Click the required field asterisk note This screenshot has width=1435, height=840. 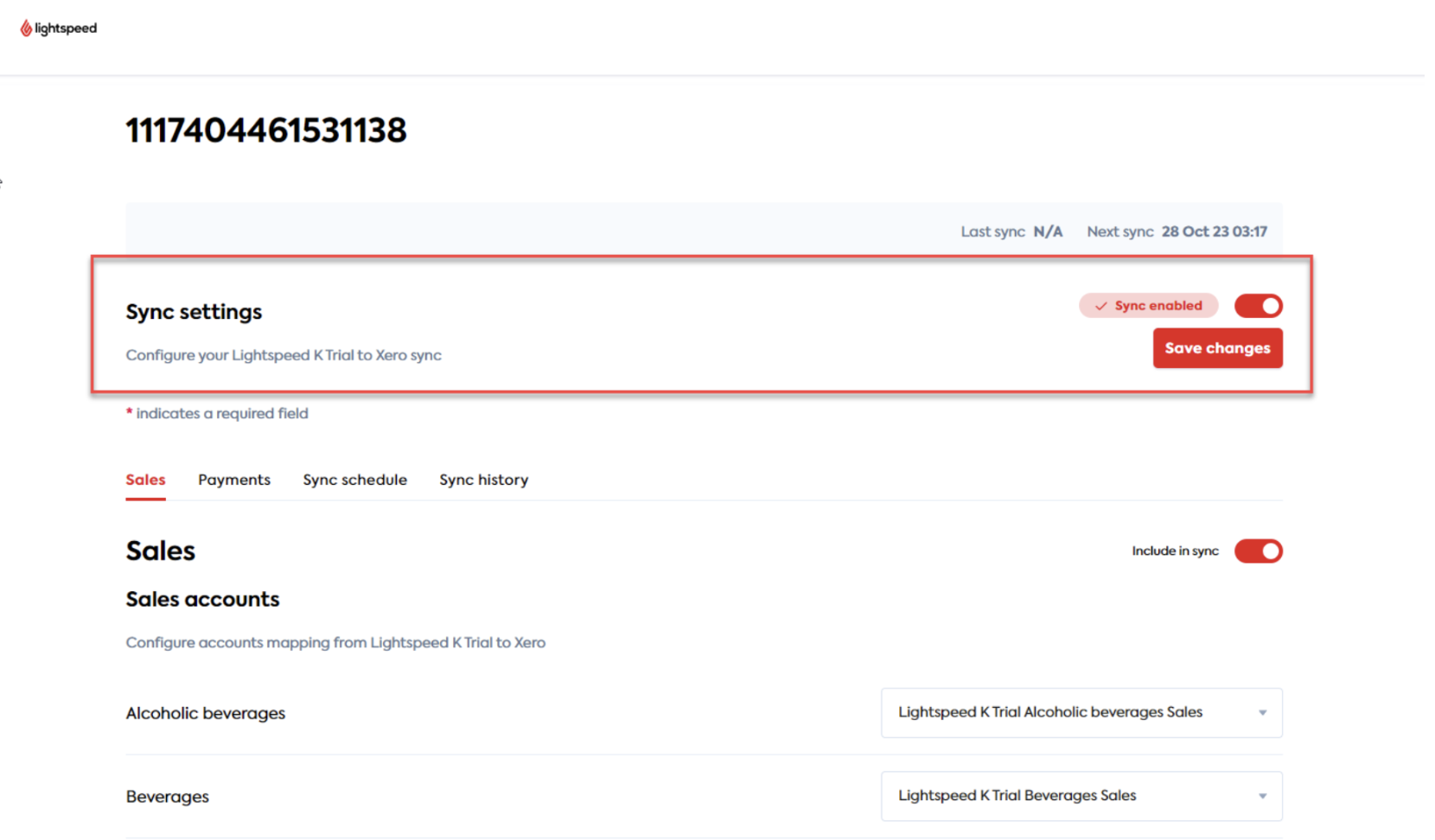tap(217, 413)
